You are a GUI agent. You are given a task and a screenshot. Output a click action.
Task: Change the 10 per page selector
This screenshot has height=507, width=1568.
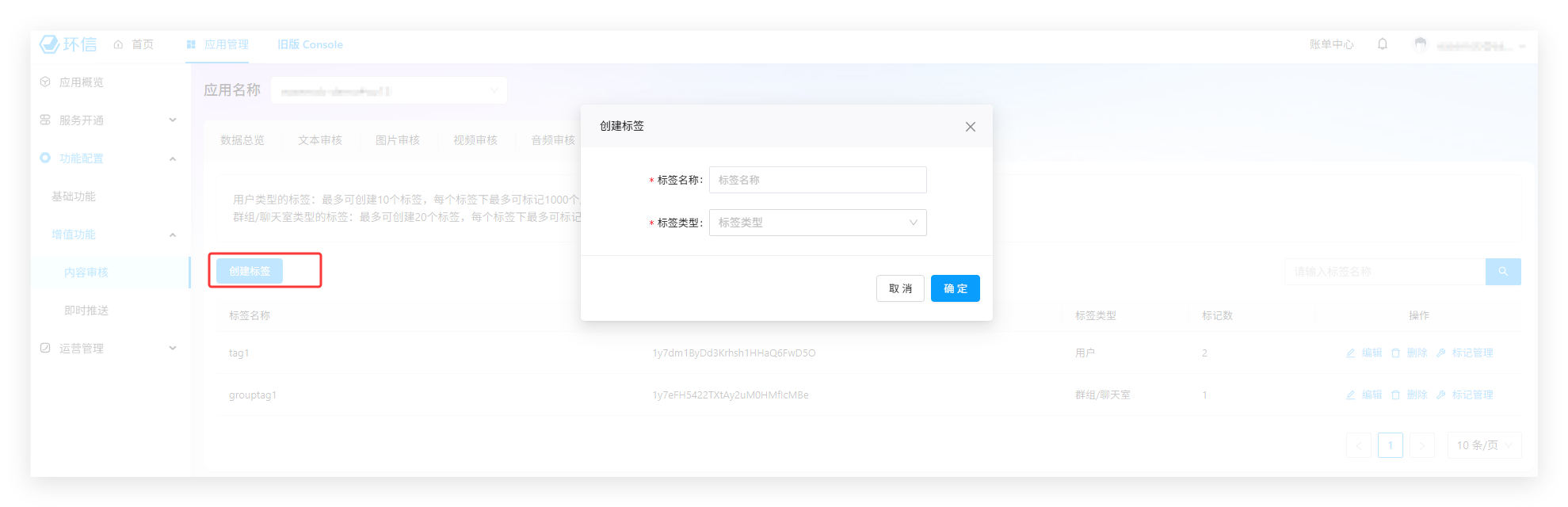tap(1484, 445)
